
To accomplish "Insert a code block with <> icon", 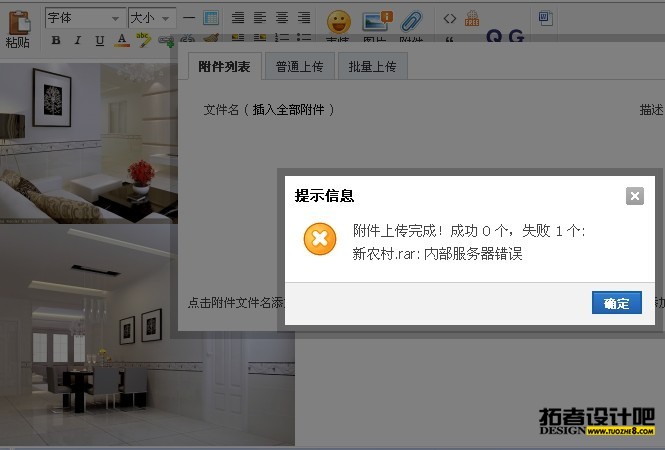I will (x=449, y=18).
